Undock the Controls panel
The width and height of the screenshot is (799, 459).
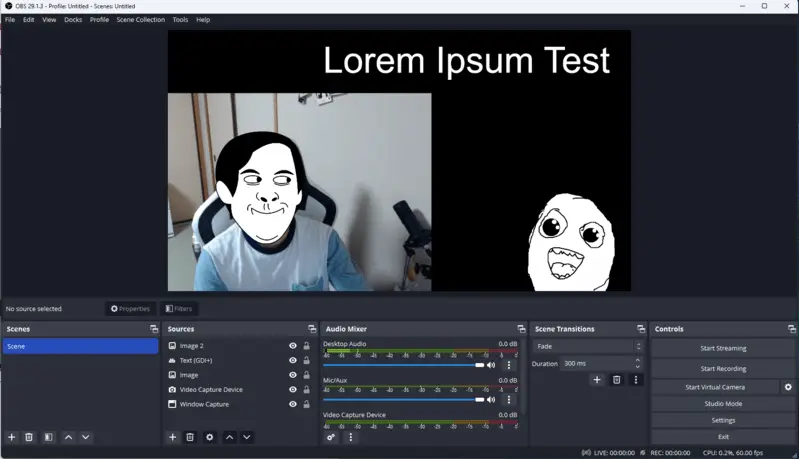[791, 329]
